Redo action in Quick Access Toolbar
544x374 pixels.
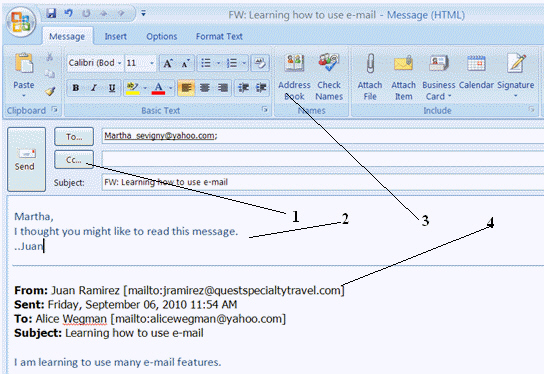[x=86, y=14]
